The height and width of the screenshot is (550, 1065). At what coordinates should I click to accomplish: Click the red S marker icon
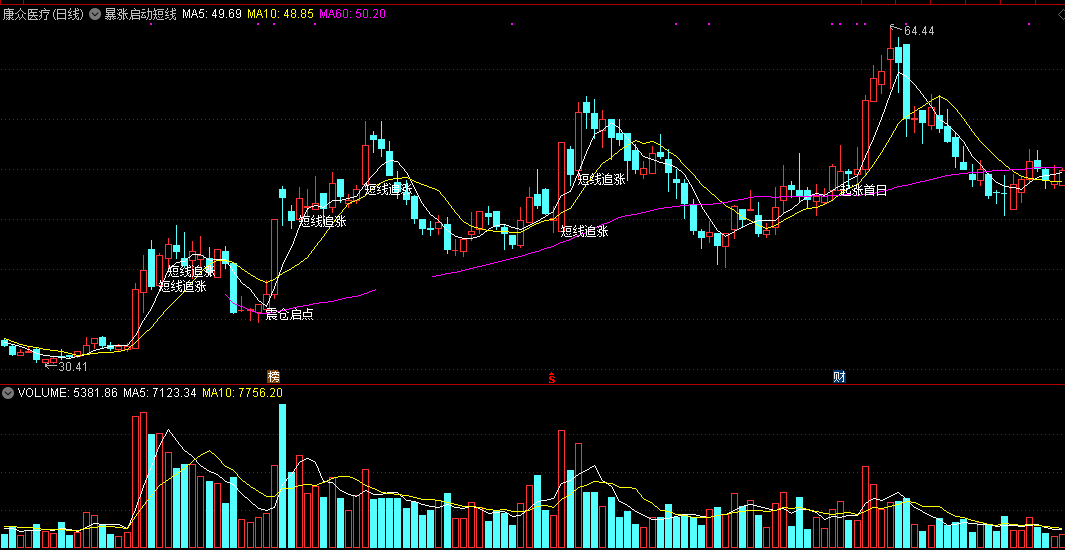[552, 377]
